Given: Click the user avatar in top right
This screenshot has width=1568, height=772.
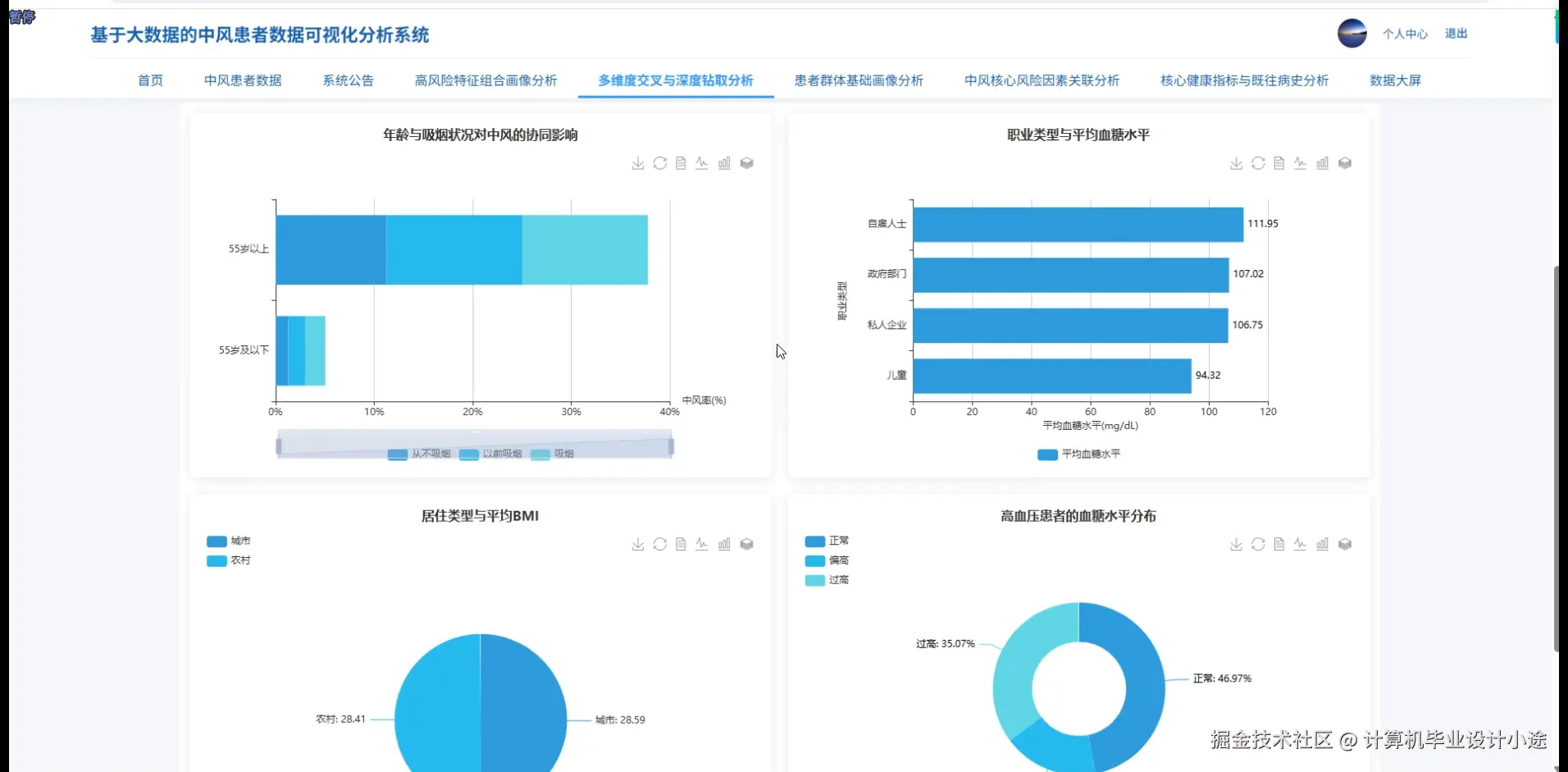Looking at the screenshot, I should 1351,34.
